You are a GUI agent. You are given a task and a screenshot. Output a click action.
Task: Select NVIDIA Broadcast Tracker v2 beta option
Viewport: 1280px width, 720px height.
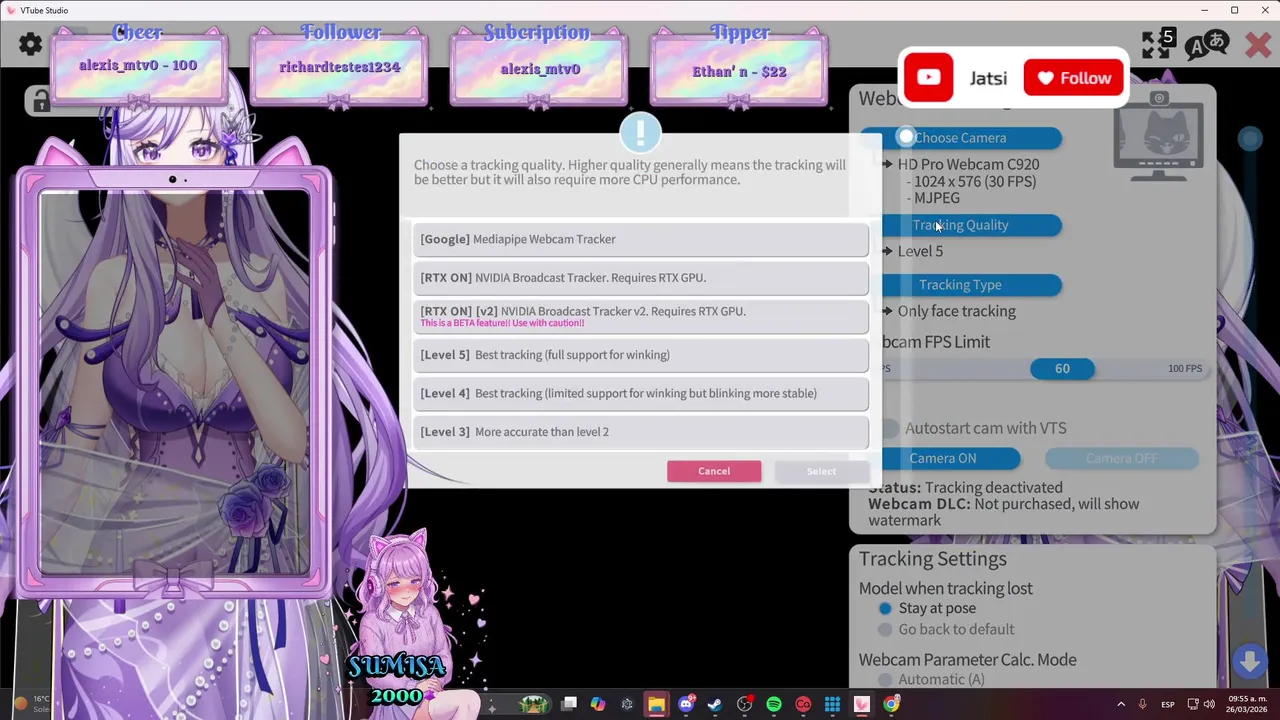[x=641, y=316]
